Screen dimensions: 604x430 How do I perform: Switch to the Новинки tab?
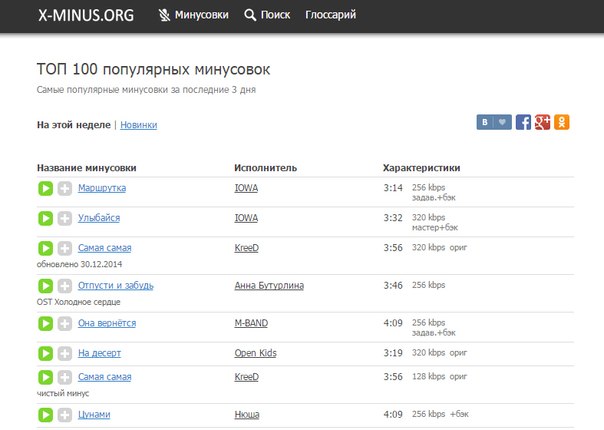coord(139,125)
